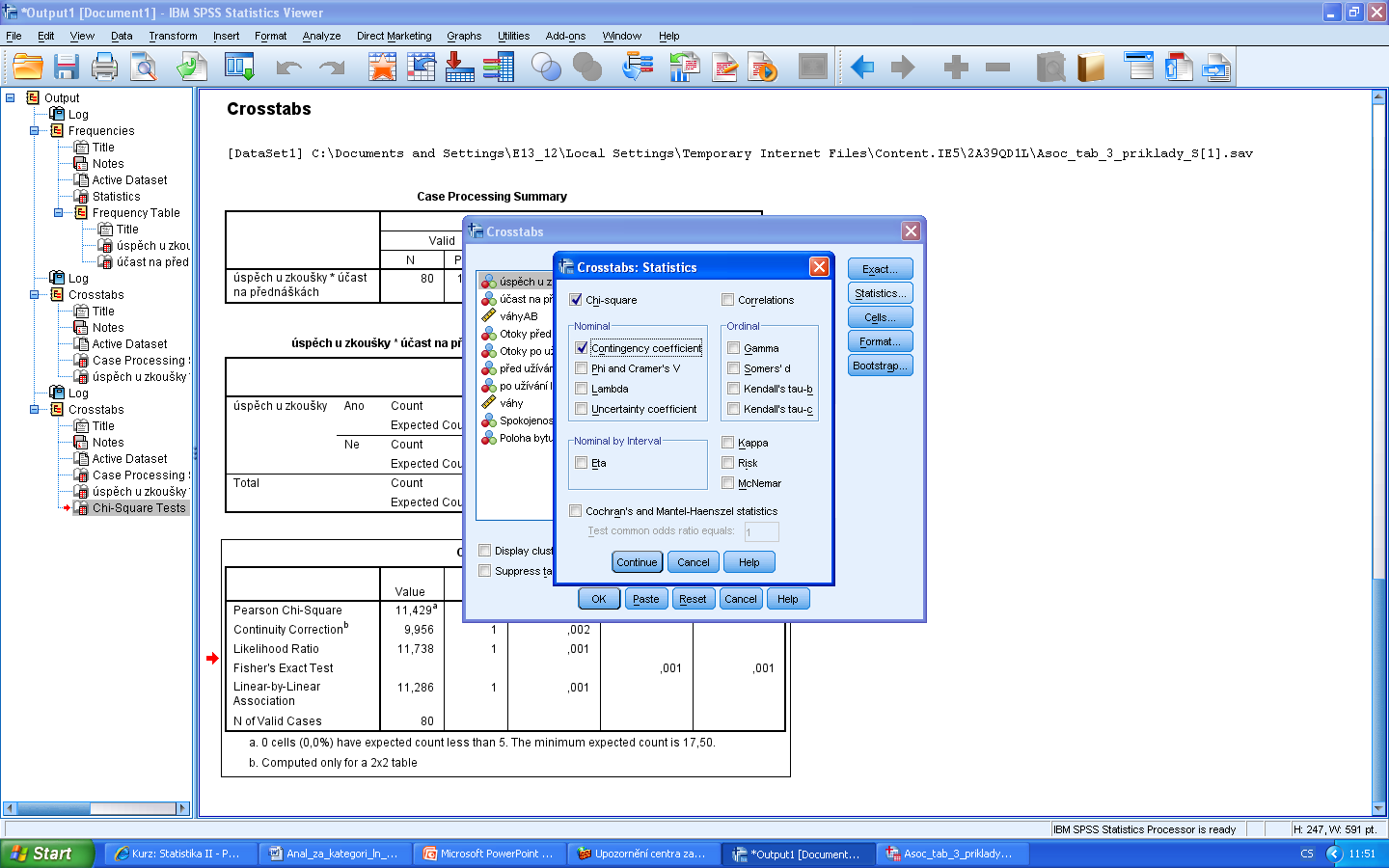Click the Insert Text toolbar icon
The height and width of the screenshot is (868, 1389).
(x=1217, y=67)
